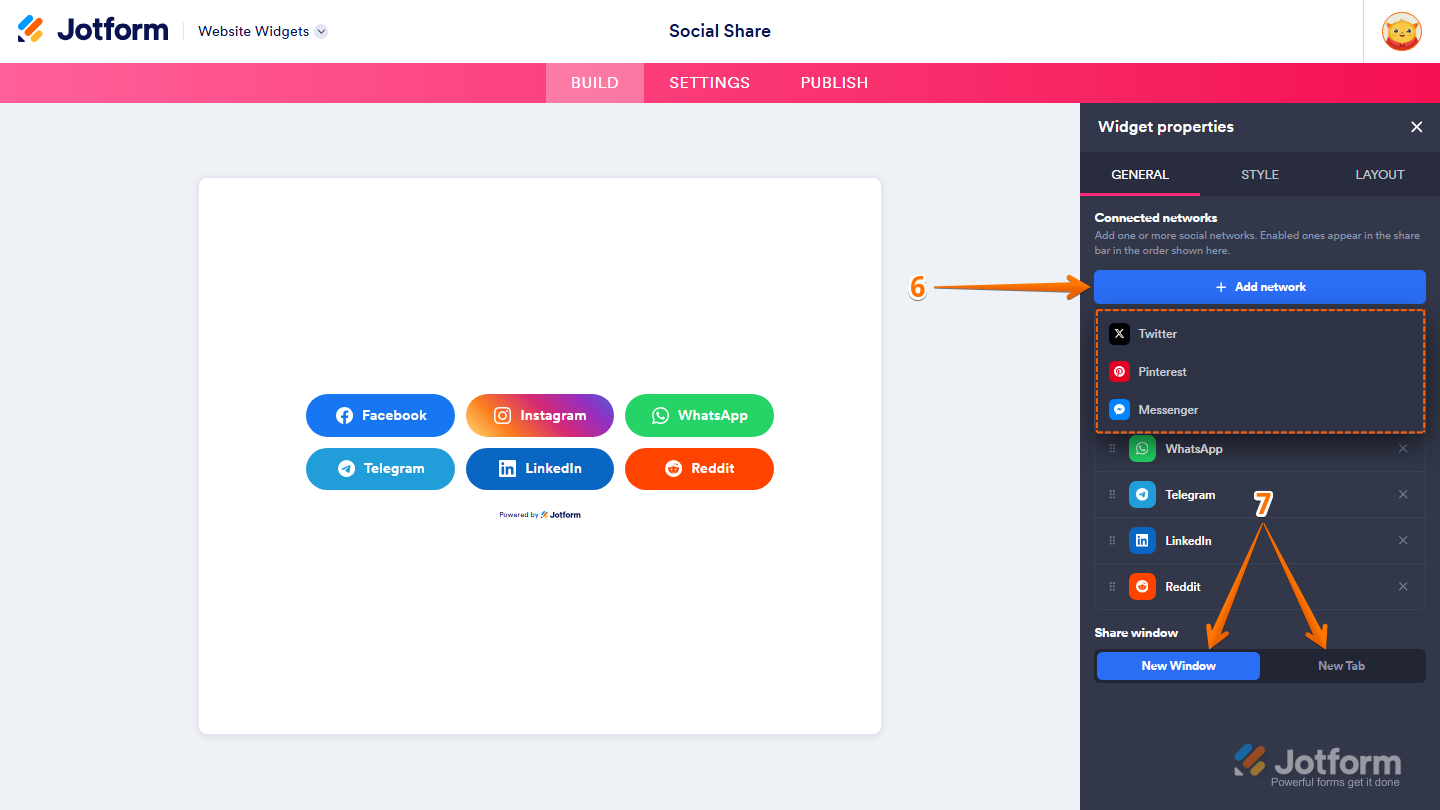Switch to the SETTINGS tab
The height and width of the screenshot is (810, 1440).
[x=710, y=83]
